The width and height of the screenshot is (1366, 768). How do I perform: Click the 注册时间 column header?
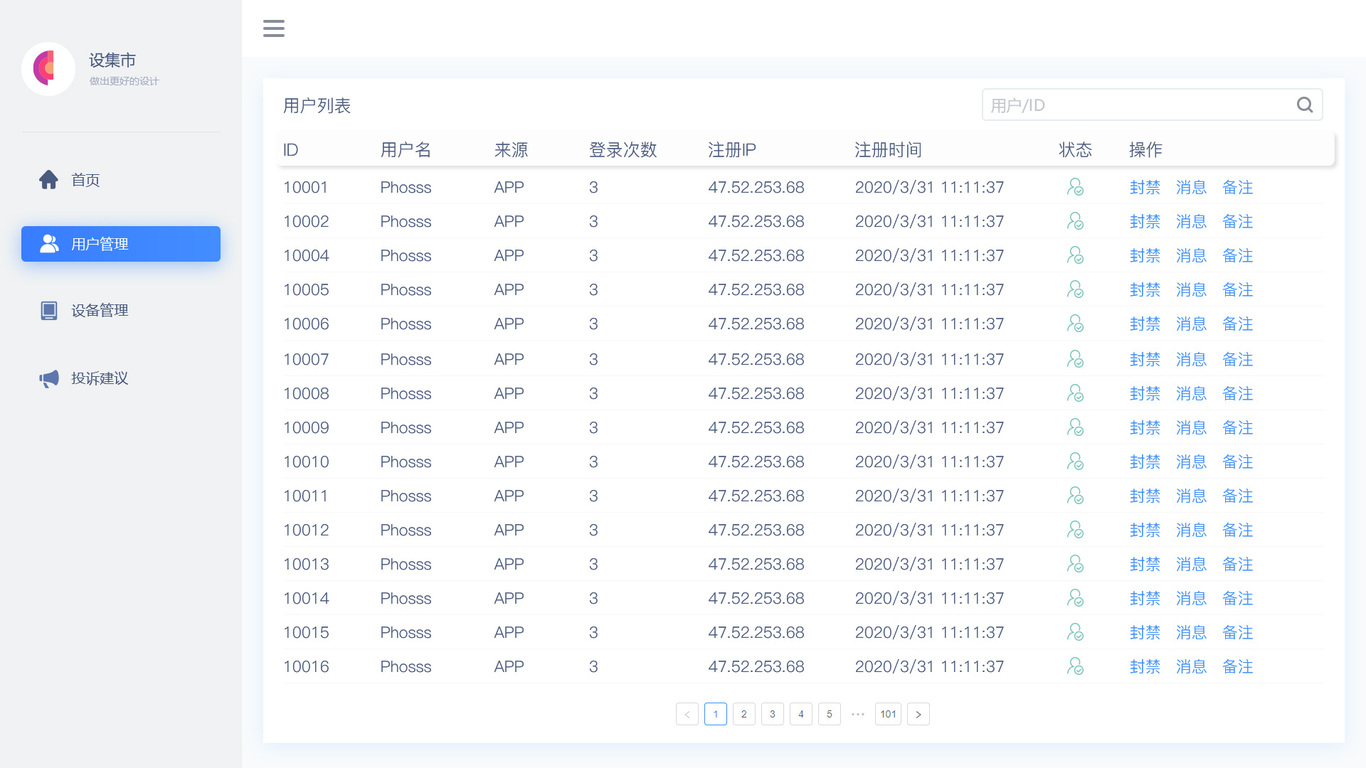(888, 150)
